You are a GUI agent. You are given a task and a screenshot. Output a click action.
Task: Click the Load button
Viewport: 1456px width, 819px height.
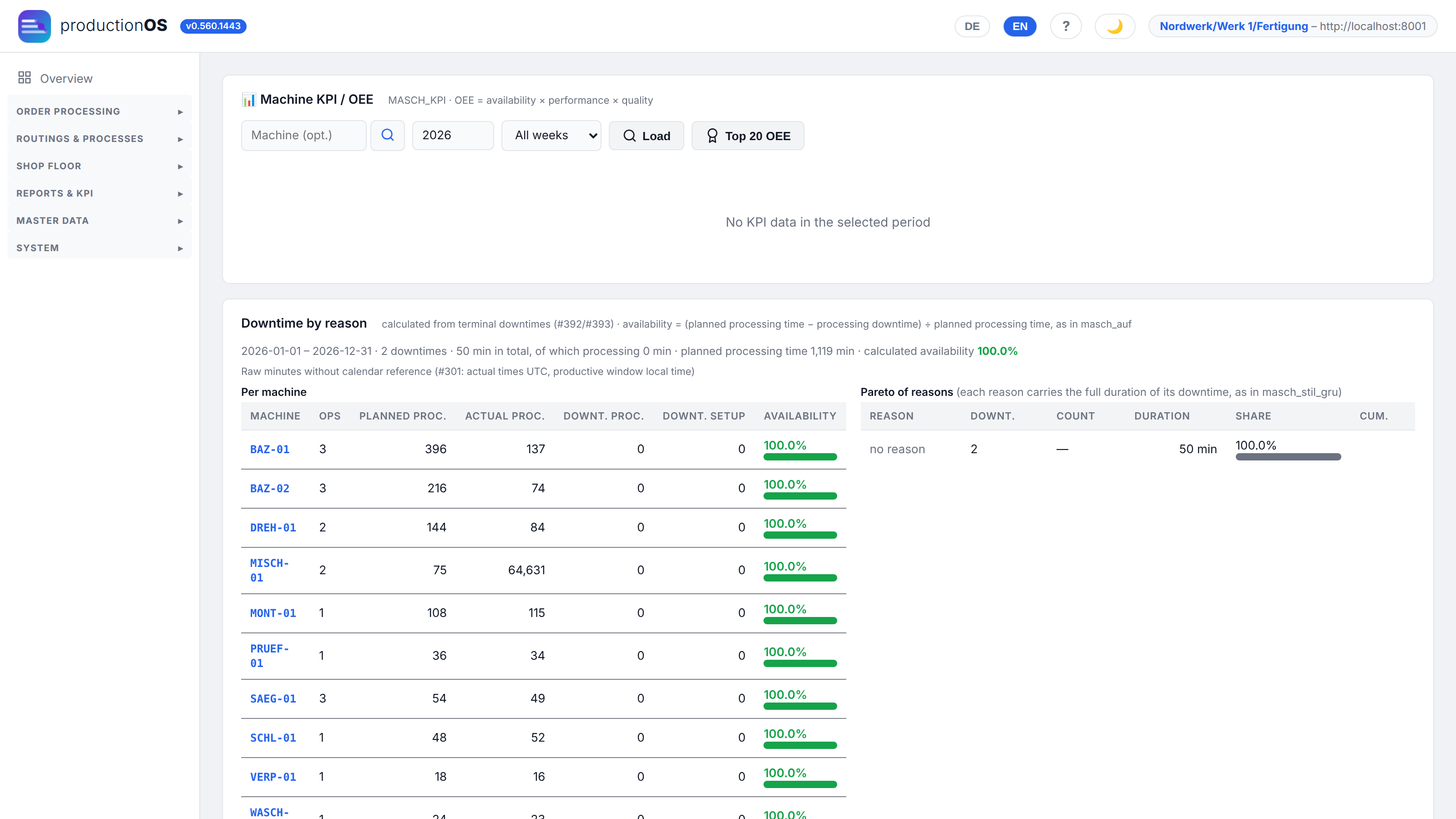(x=646, y=136)
